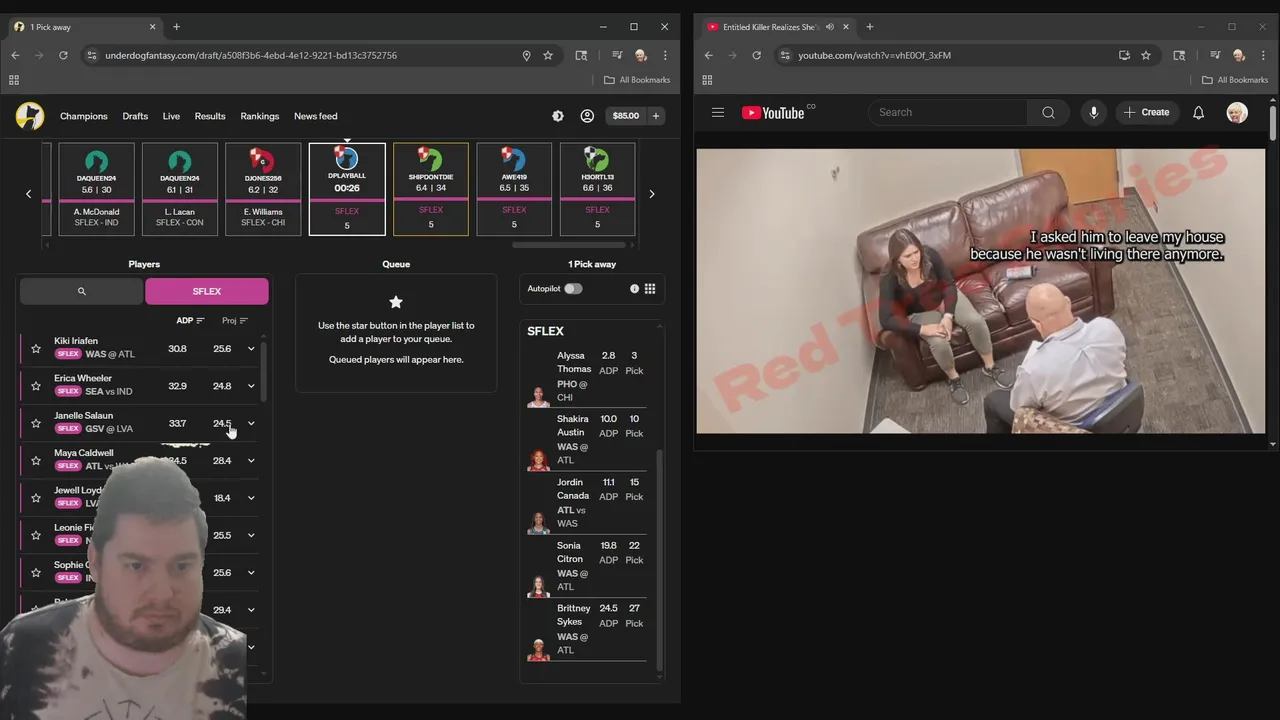
Task: View the $85.00 balance button
Action: pyautogui.click(x=626, y=116)
